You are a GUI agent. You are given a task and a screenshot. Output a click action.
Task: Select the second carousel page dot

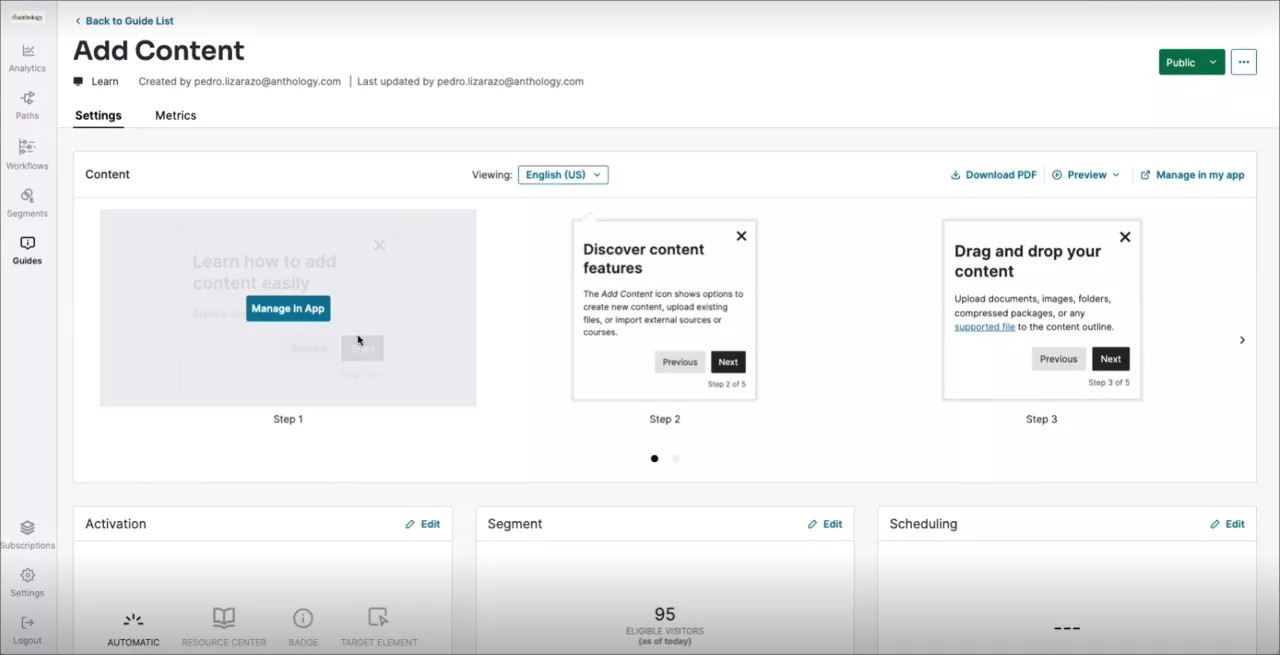[676, 459]
